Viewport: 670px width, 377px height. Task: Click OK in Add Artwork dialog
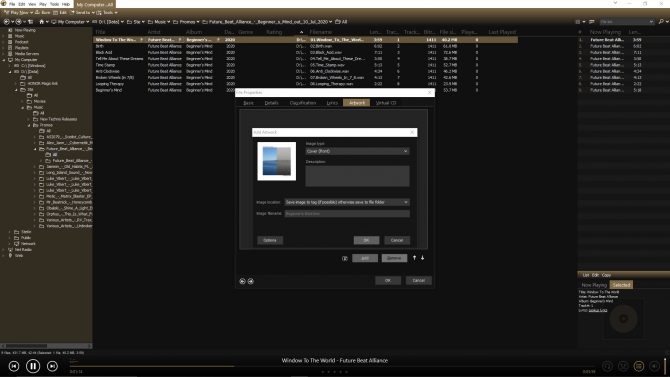366,240
